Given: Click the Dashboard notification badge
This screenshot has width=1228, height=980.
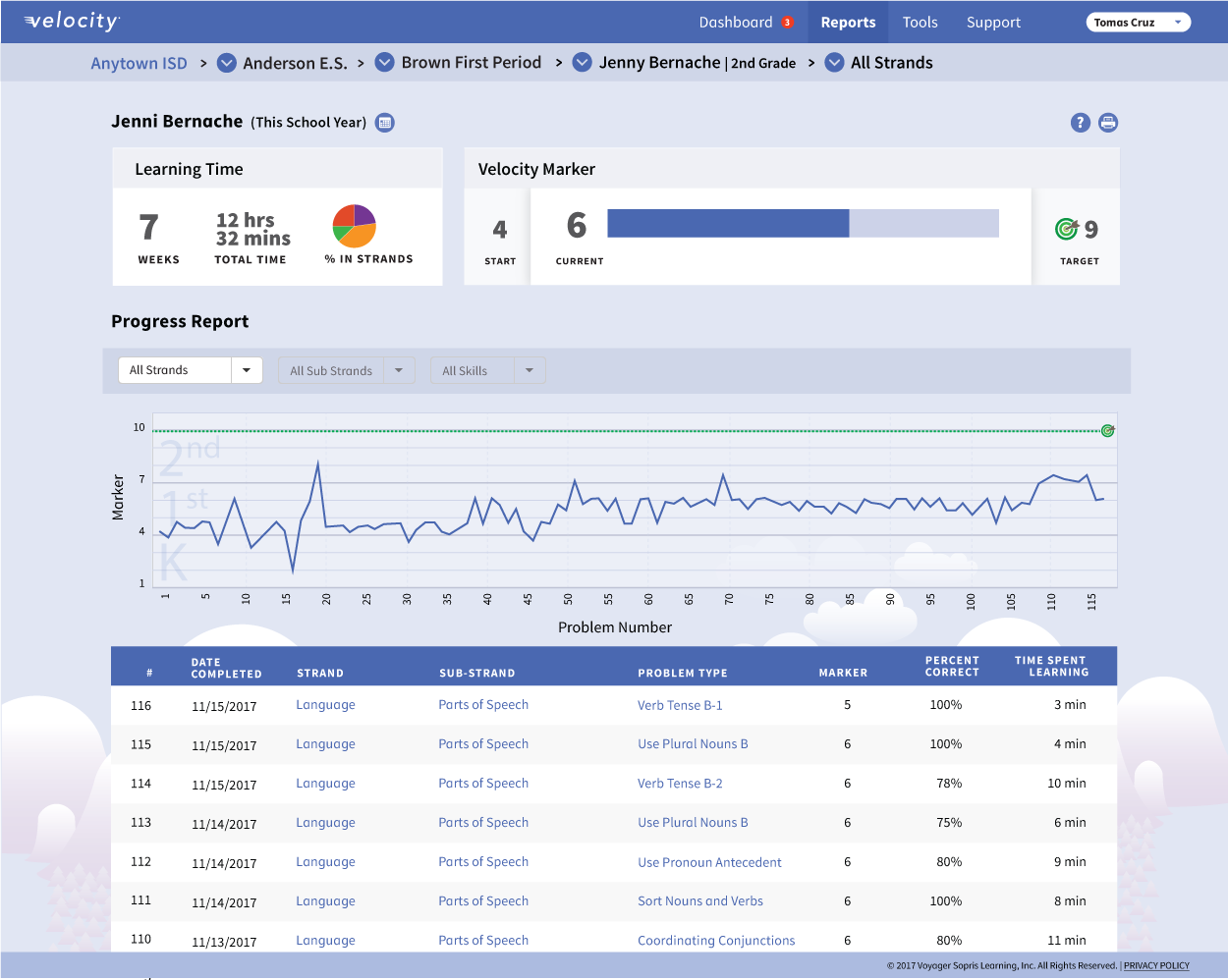Looking at the screenshot, I should (788, 23).
